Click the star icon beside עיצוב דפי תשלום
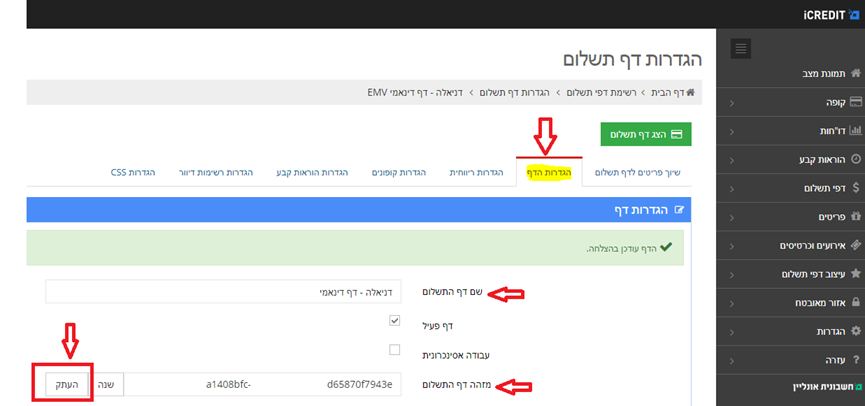 tap(856, 274)
